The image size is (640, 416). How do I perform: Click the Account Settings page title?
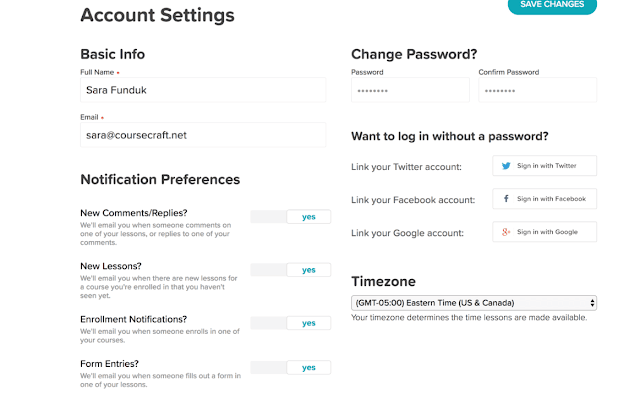157,15
